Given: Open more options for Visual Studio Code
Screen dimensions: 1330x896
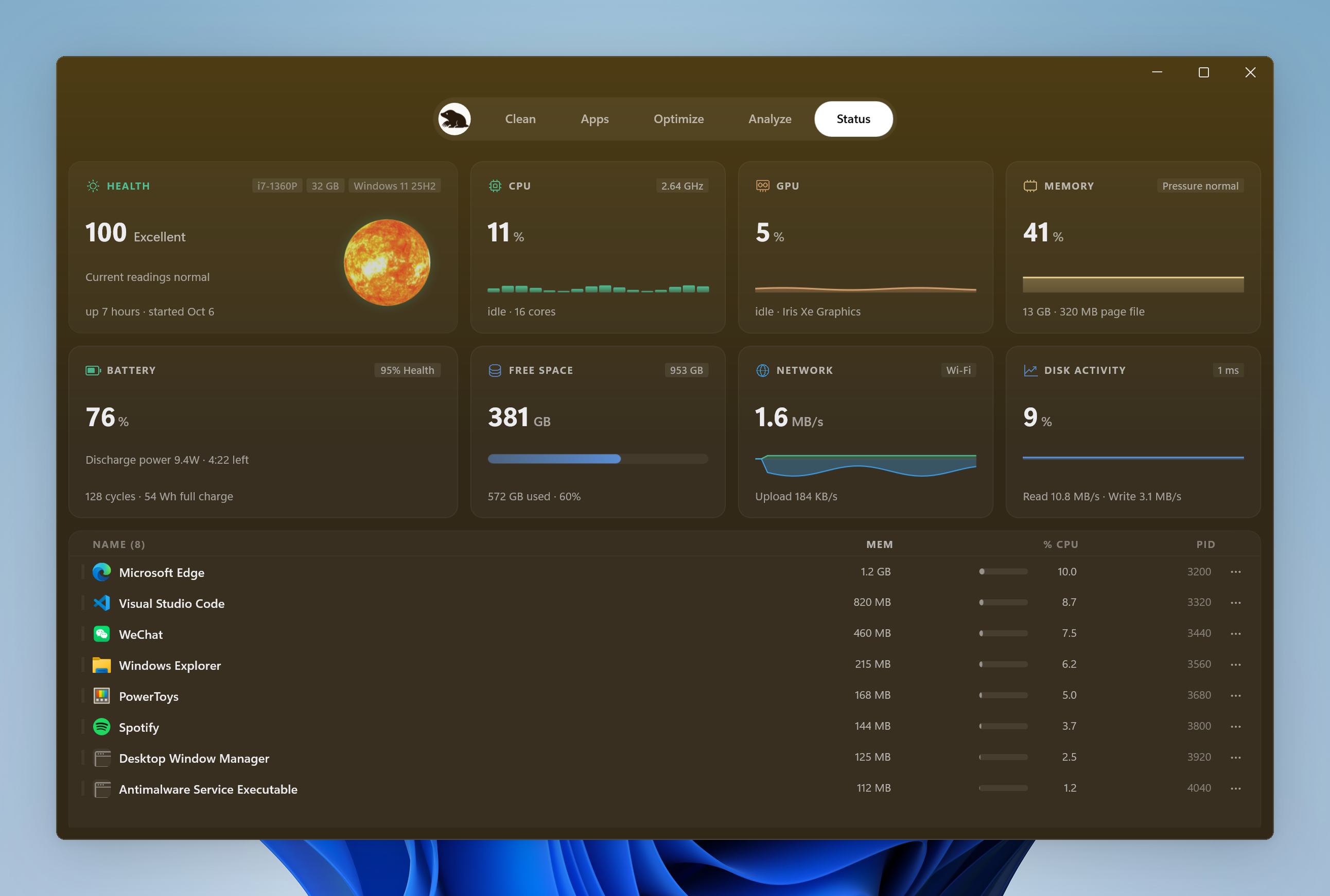Looking at the screenshot, I should click(1235, 602).
